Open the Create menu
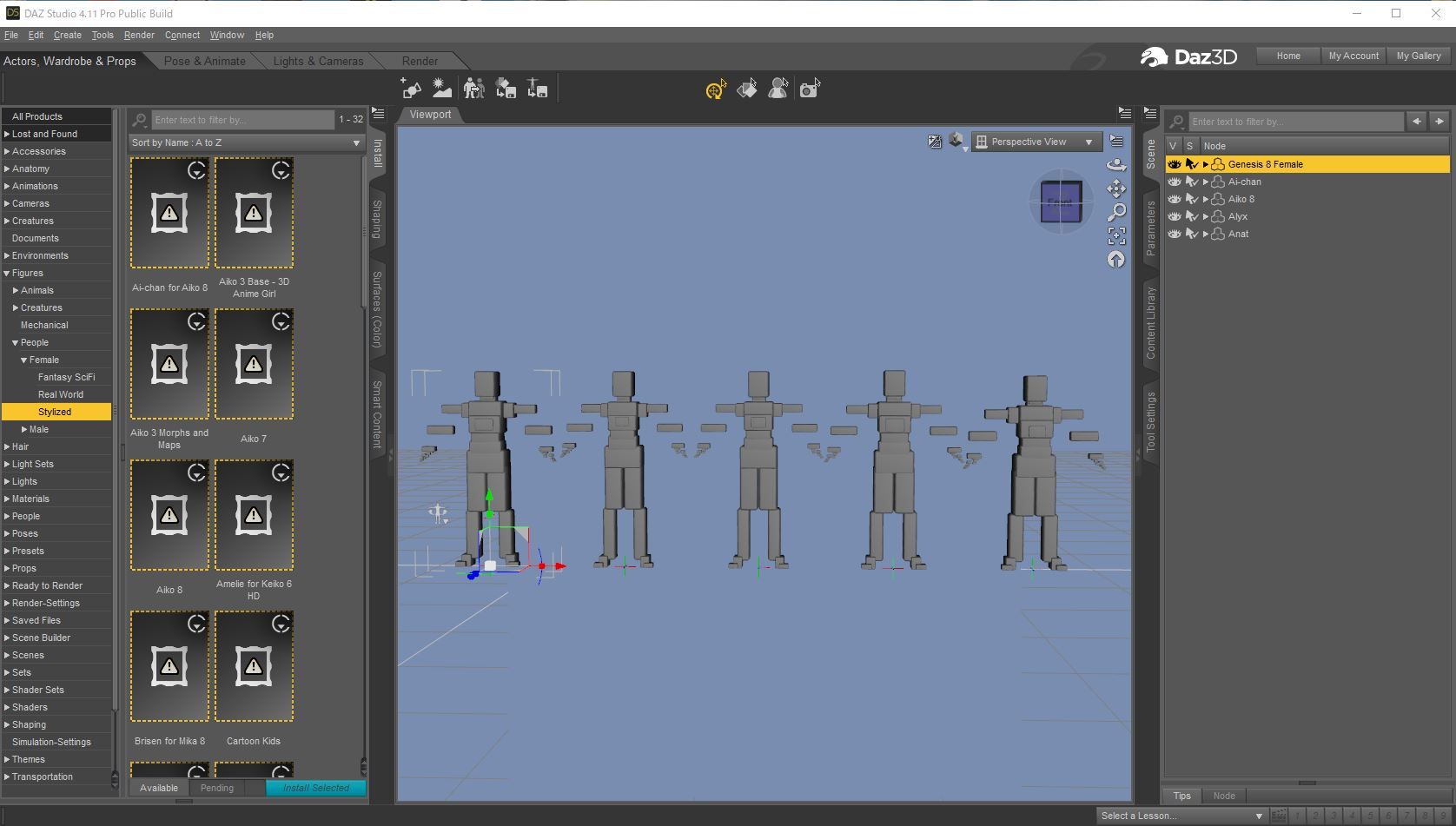This screenshot has width=1456, height=826. pos(67,35)
